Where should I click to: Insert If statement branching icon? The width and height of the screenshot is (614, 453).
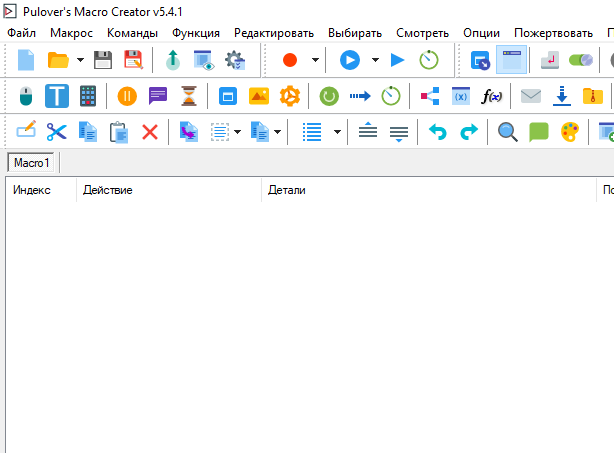pyautogui.click(x=430, y=96)
